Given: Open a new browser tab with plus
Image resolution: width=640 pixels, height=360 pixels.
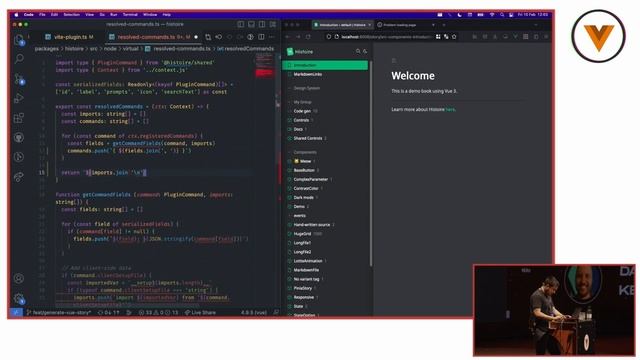Looking at the screenshot, I should point(444,25).
